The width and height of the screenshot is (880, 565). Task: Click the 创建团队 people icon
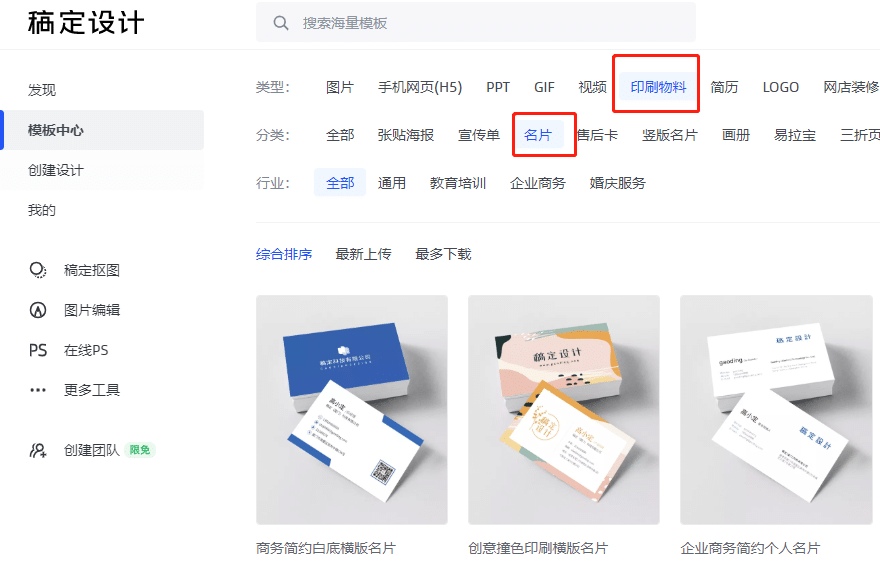38,451
